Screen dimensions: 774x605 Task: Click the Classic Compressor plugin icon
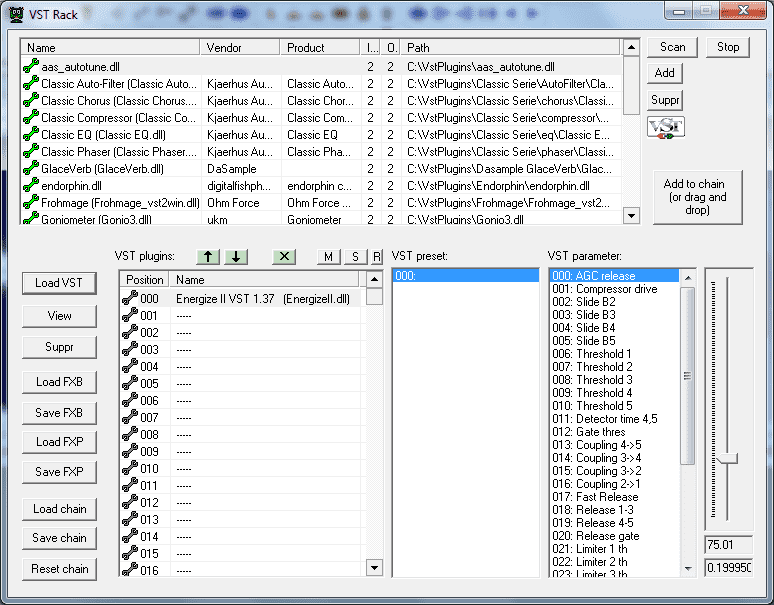tap(31, 117)
